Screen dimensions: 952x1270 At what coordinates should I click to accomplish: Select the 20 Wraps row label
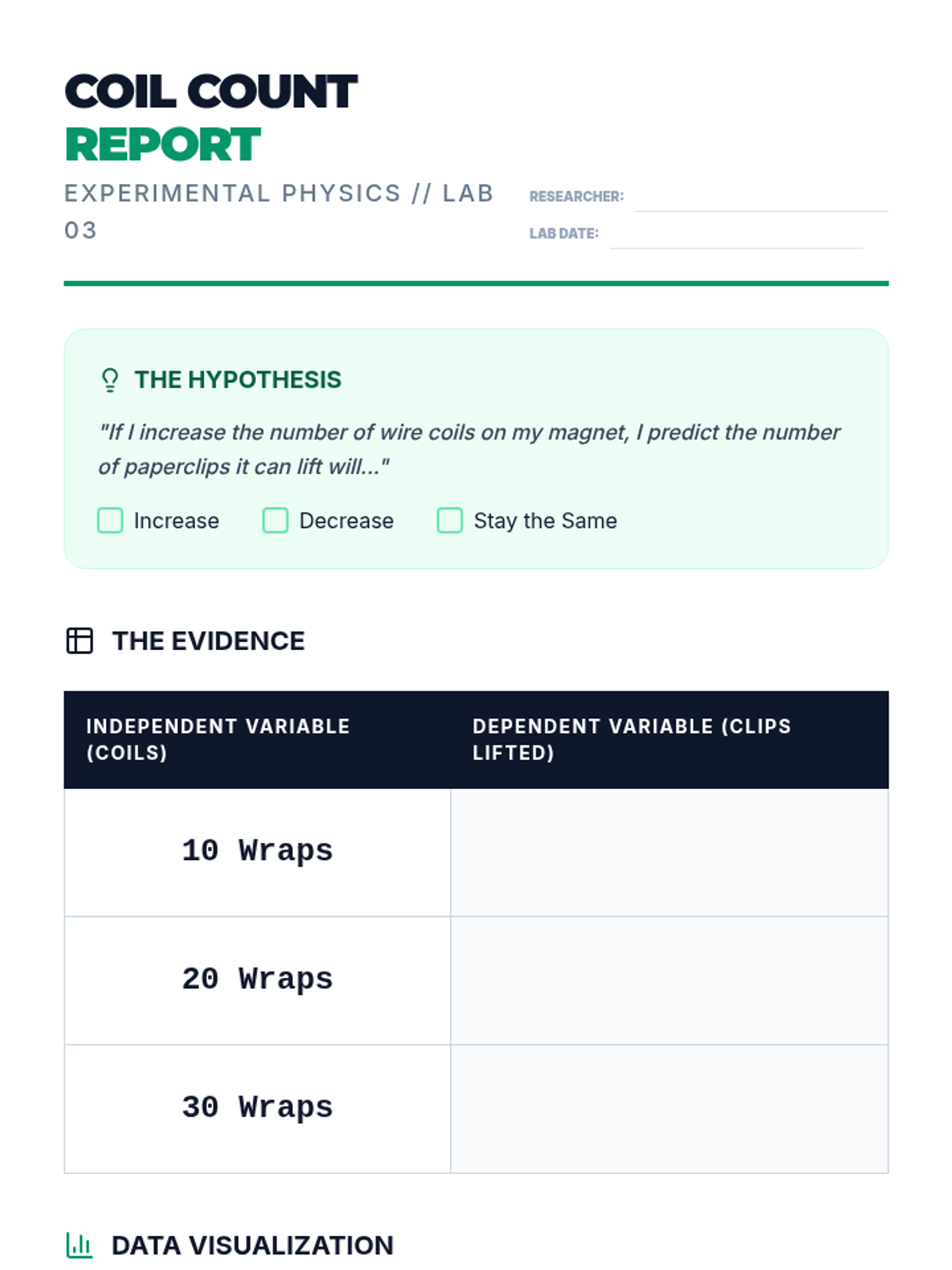[x=257, y=979]
